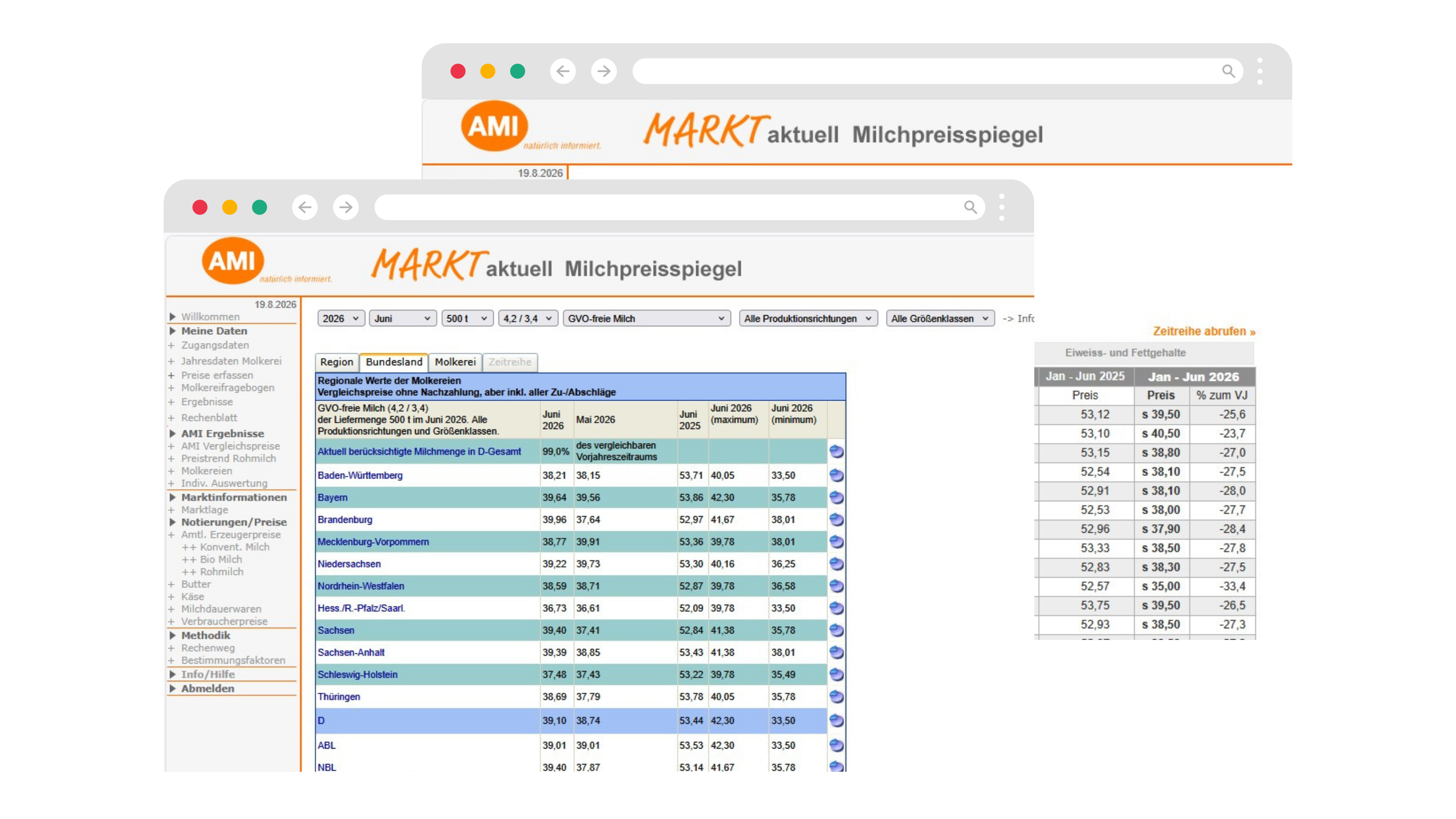
Task: Open chart icon for Baden-Württemberg row
Action: pyautogui.click(x=836, y=475)
